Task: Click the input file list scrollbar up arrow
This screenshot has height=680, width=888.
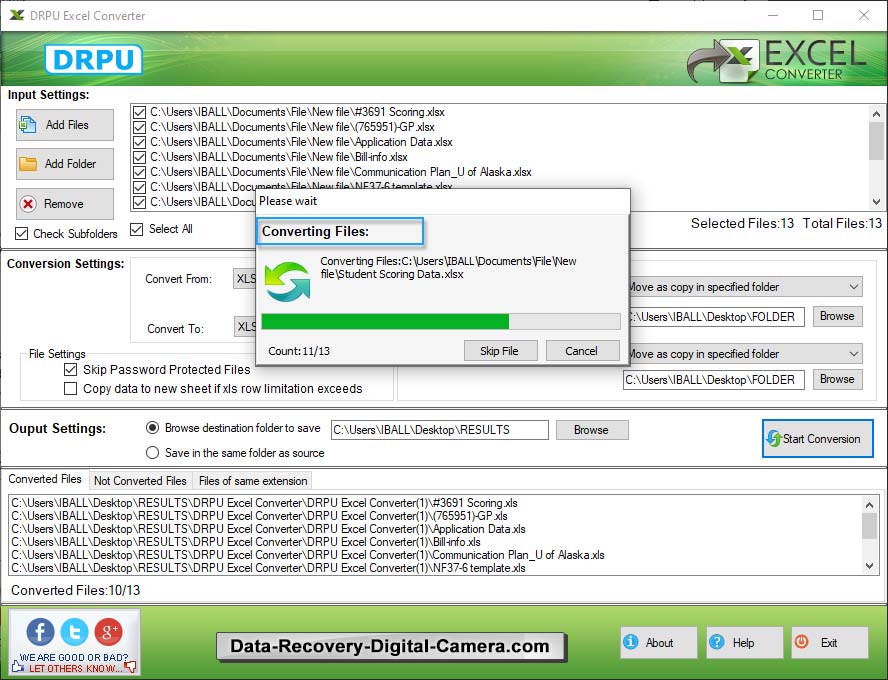Action: click(x=876, y=113)
